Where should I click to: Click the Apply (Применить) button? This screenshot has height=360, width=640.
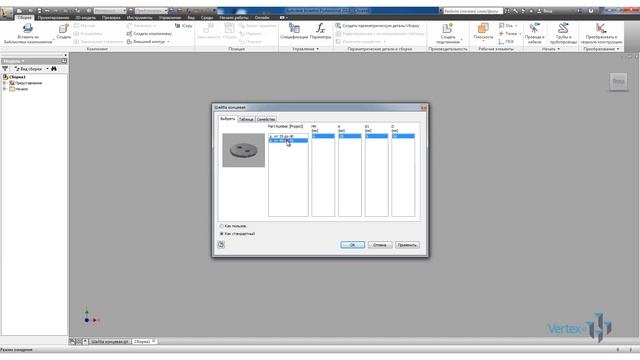tap(407, 244)
